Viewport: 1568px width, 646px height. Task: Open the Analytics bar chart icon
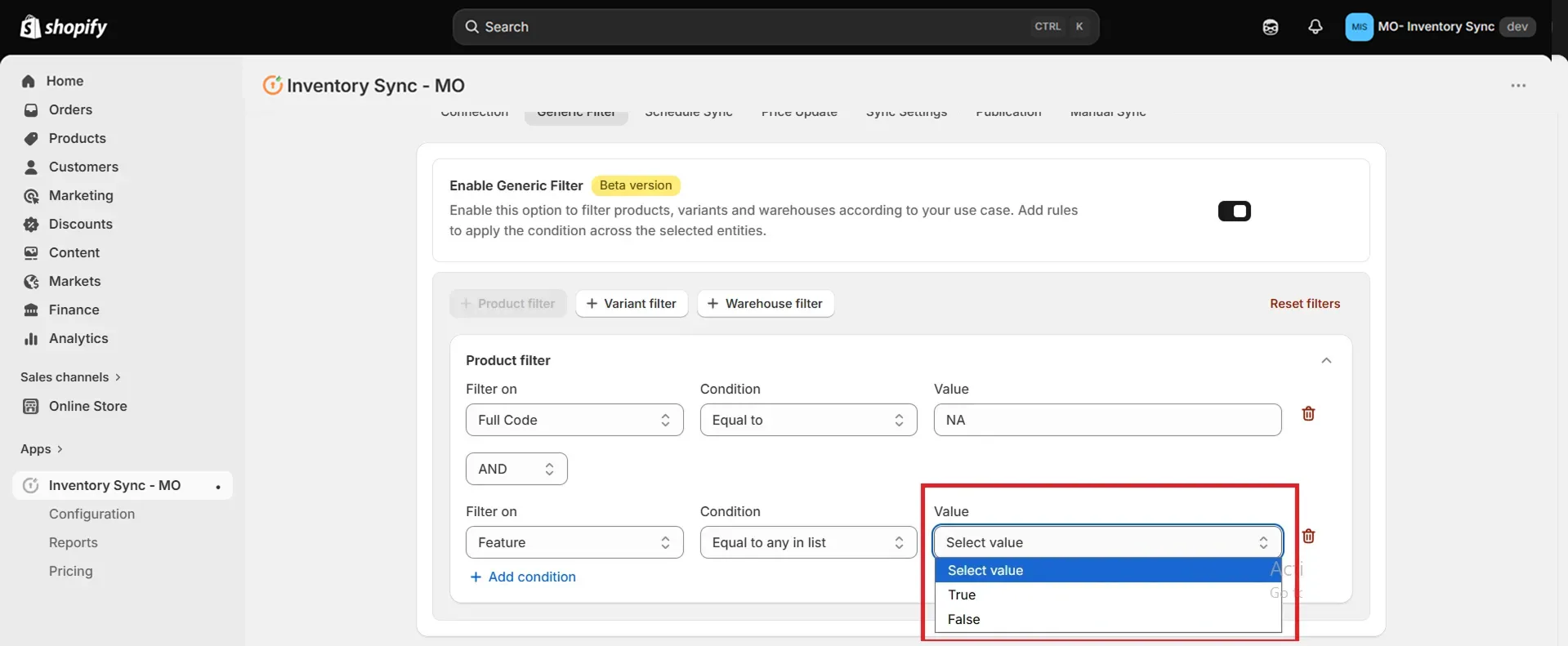[31, 338]
